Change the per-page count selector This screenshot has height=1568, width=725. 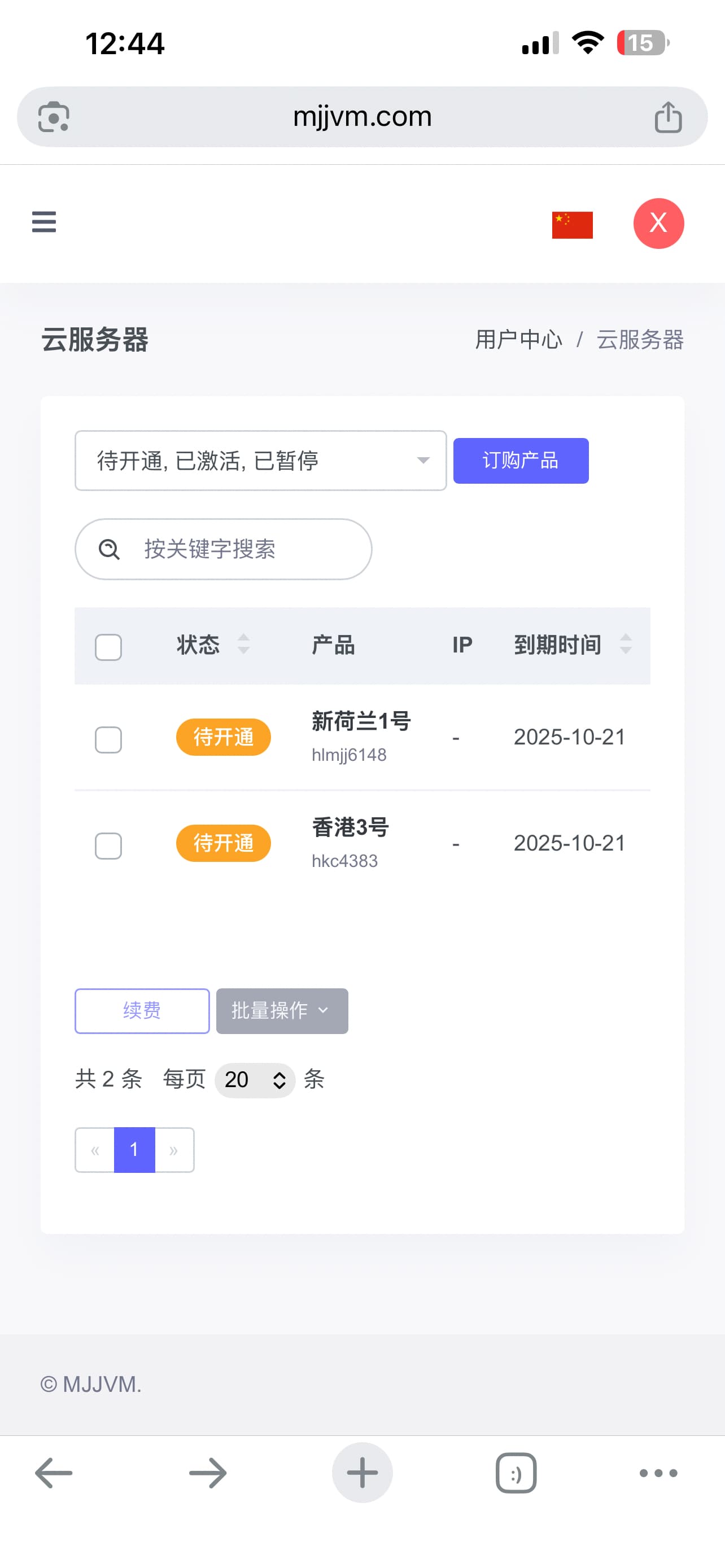tap(255, 1080)
